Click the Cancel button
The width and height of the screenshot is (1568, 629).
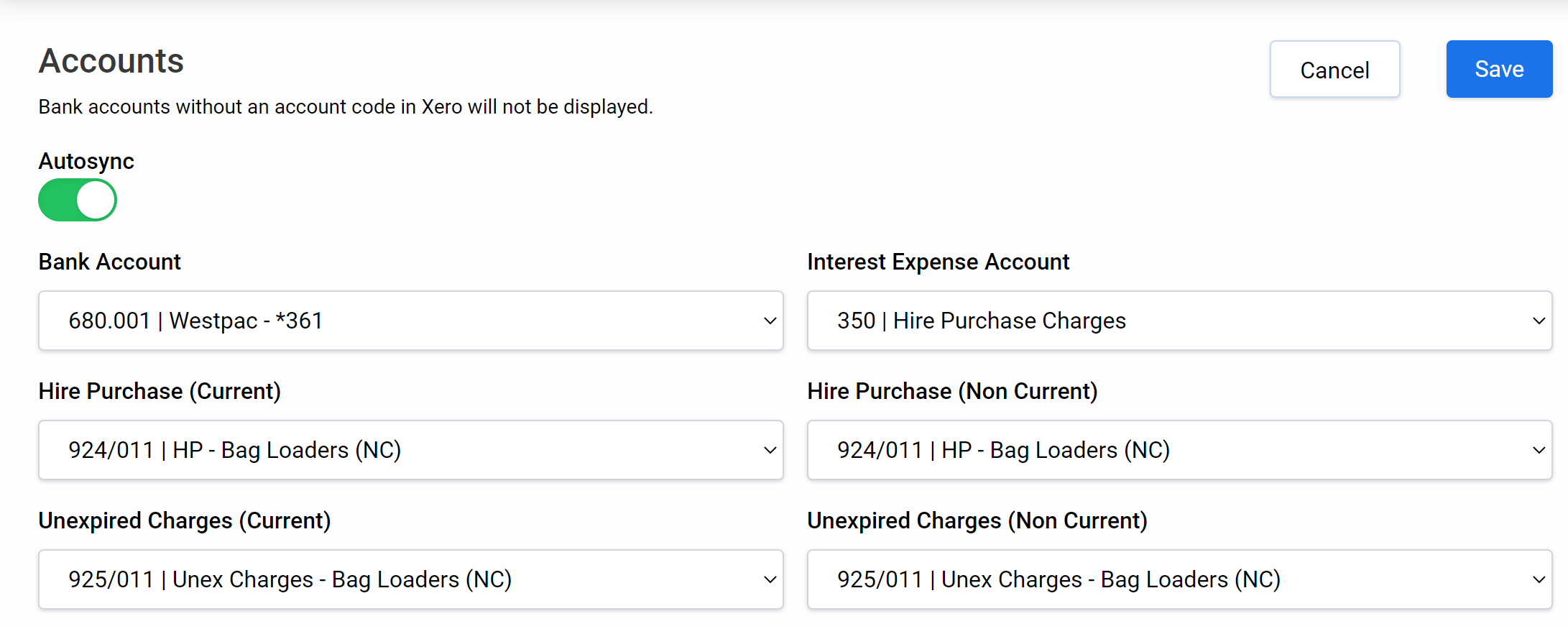point(1334,69)
